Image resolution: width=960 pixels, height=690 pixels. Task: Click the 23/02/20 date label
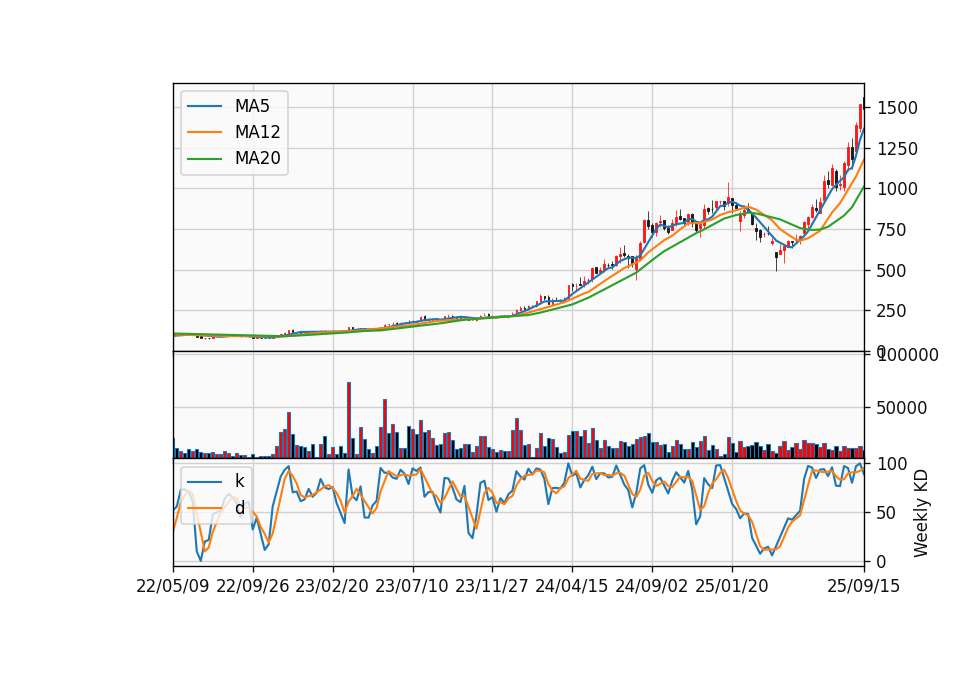click(x=332, y=587)
